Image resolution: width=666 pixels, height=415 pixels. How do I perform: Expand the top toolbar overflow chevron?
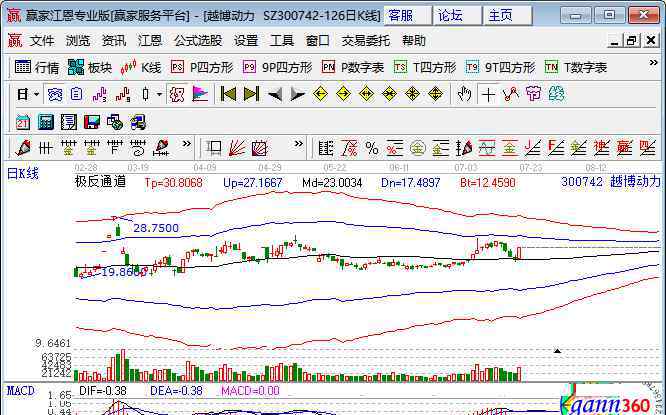click(x=653, y=63)
